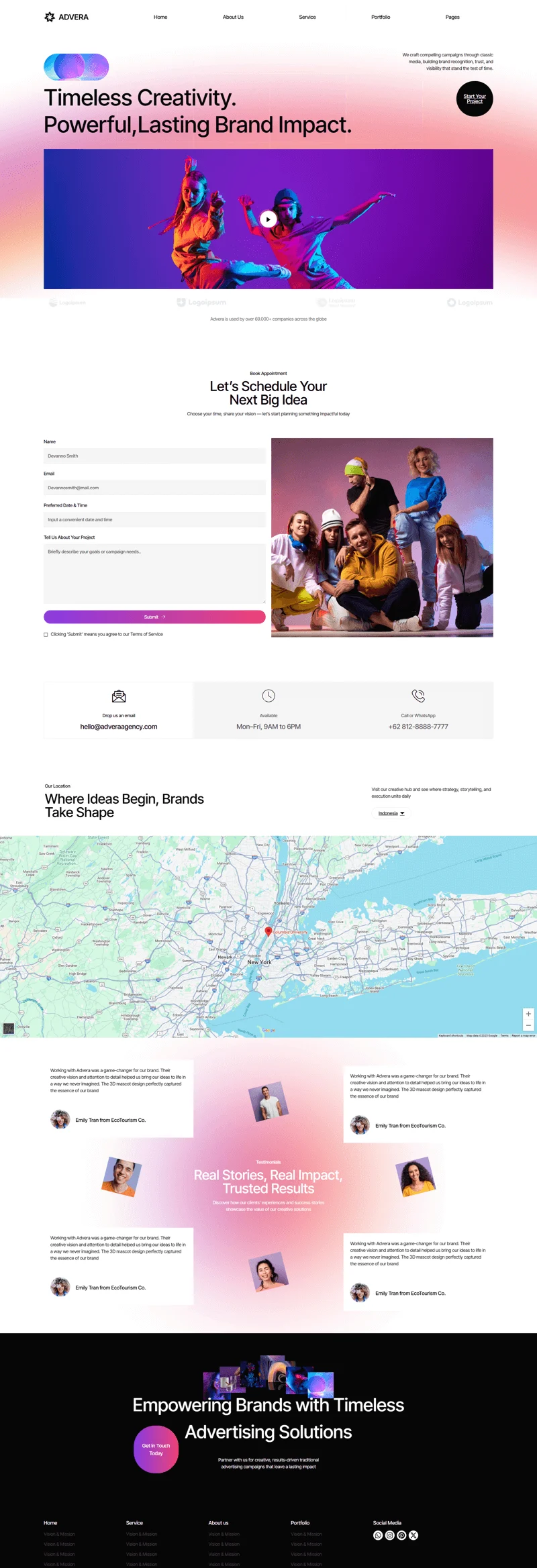
Task: Click the toggle pill graphic above the headline
Action: pyautogui.click(x=77, y=67)
